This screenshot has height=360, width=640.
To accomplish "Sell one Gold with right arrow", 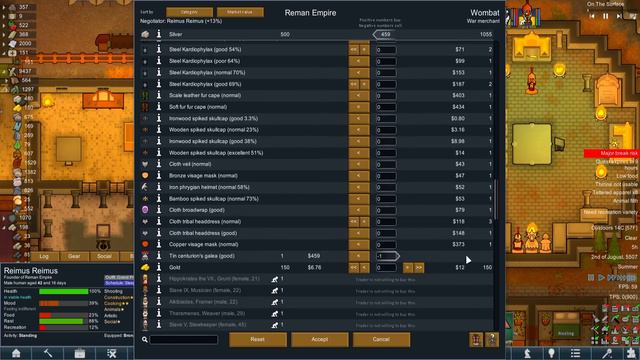I will coord(408,267).
